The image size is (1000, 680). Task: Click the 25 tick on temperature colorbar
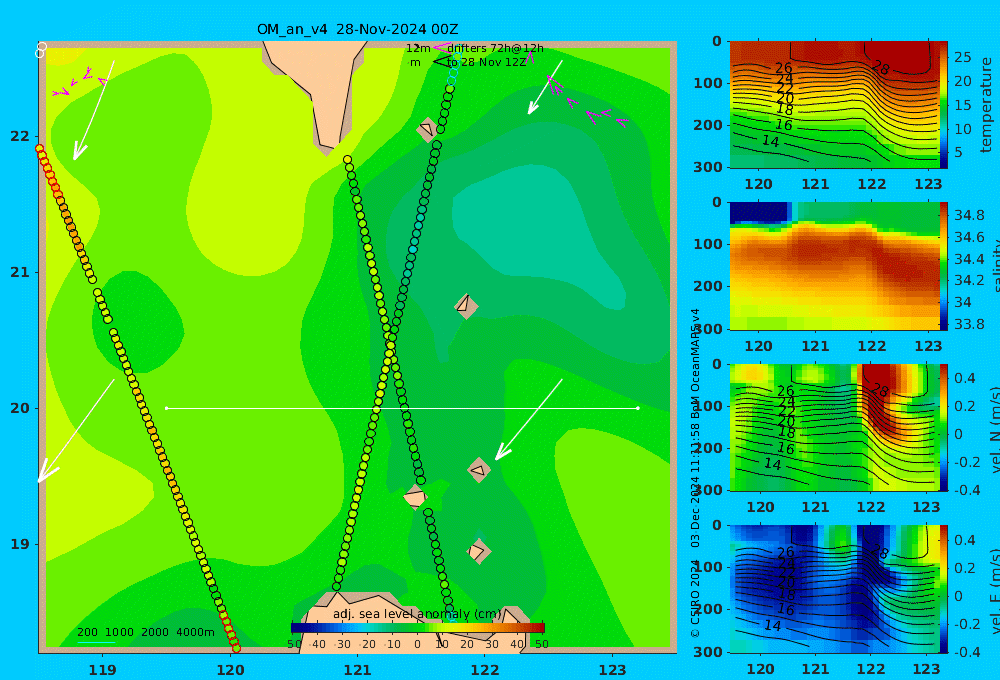click(962, 57)
